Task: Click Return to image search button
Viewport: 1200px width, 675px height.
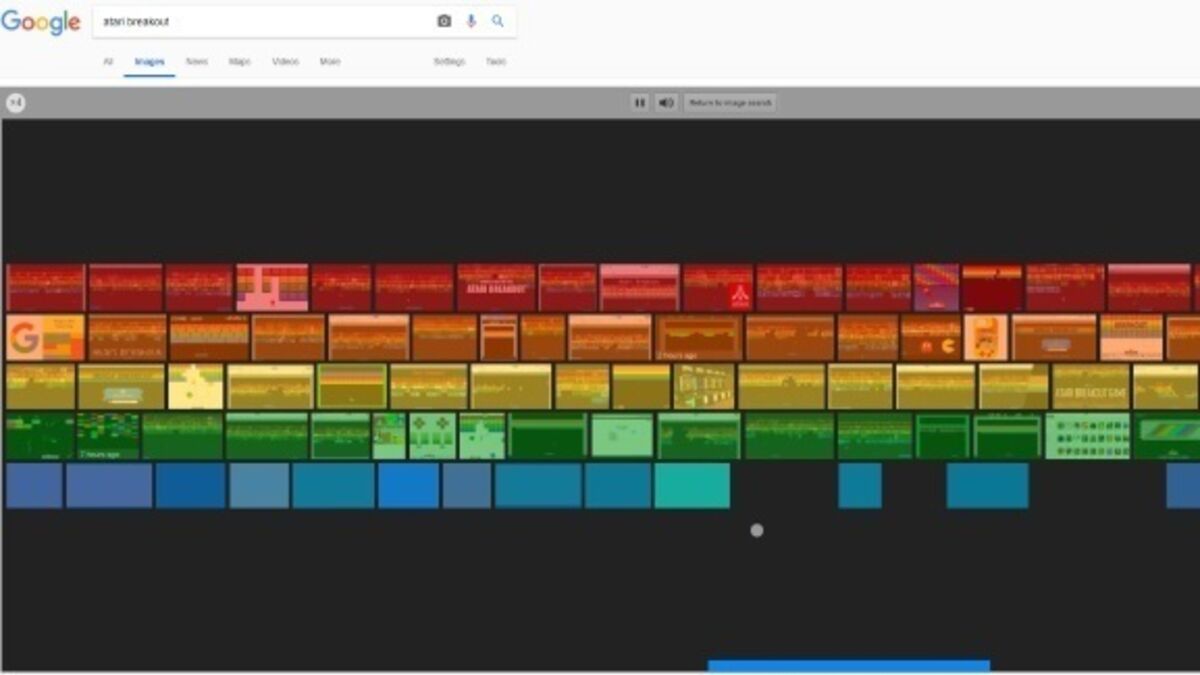Action: tap(730, 103)
